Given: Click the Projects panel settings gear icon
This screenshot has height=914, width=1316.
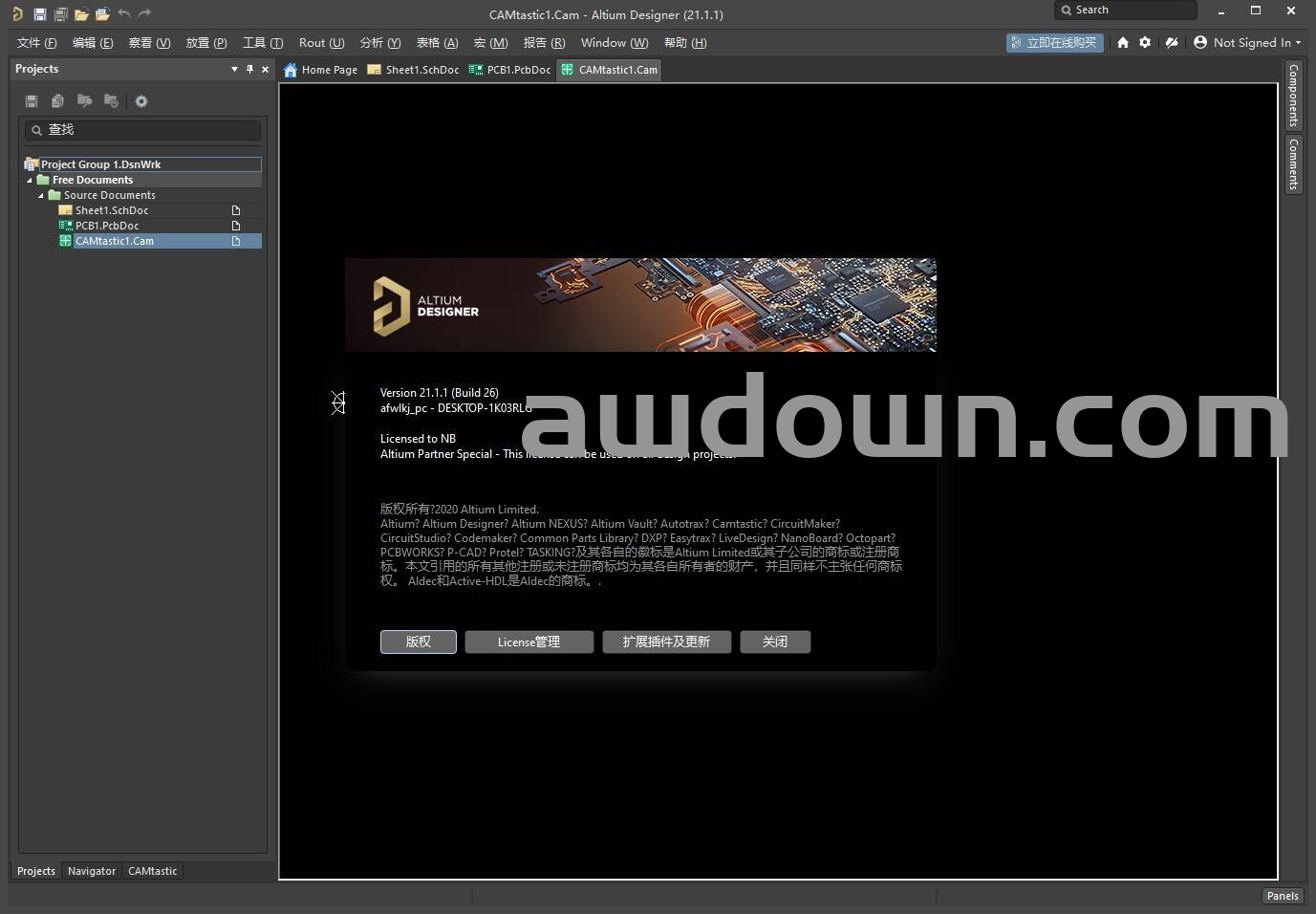Looking at the screenshot, I should [x=141, y=101].
